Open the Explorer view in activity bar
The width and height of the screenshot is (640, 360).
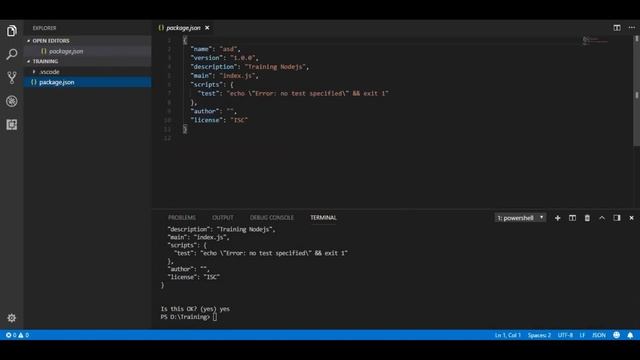(x=11, y=31)
